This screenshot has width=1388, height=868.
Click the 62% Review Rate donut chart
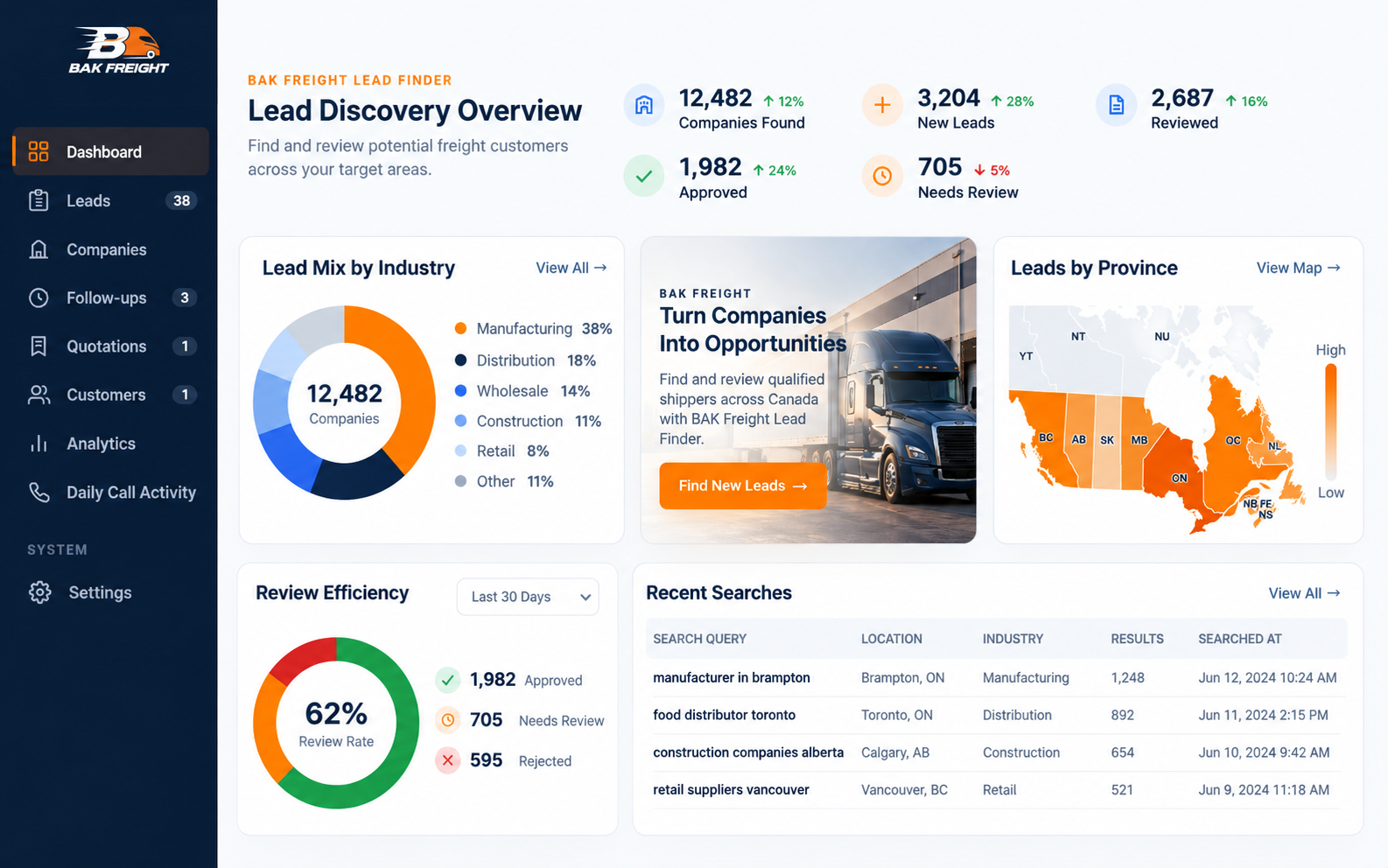tap(336, 723)
